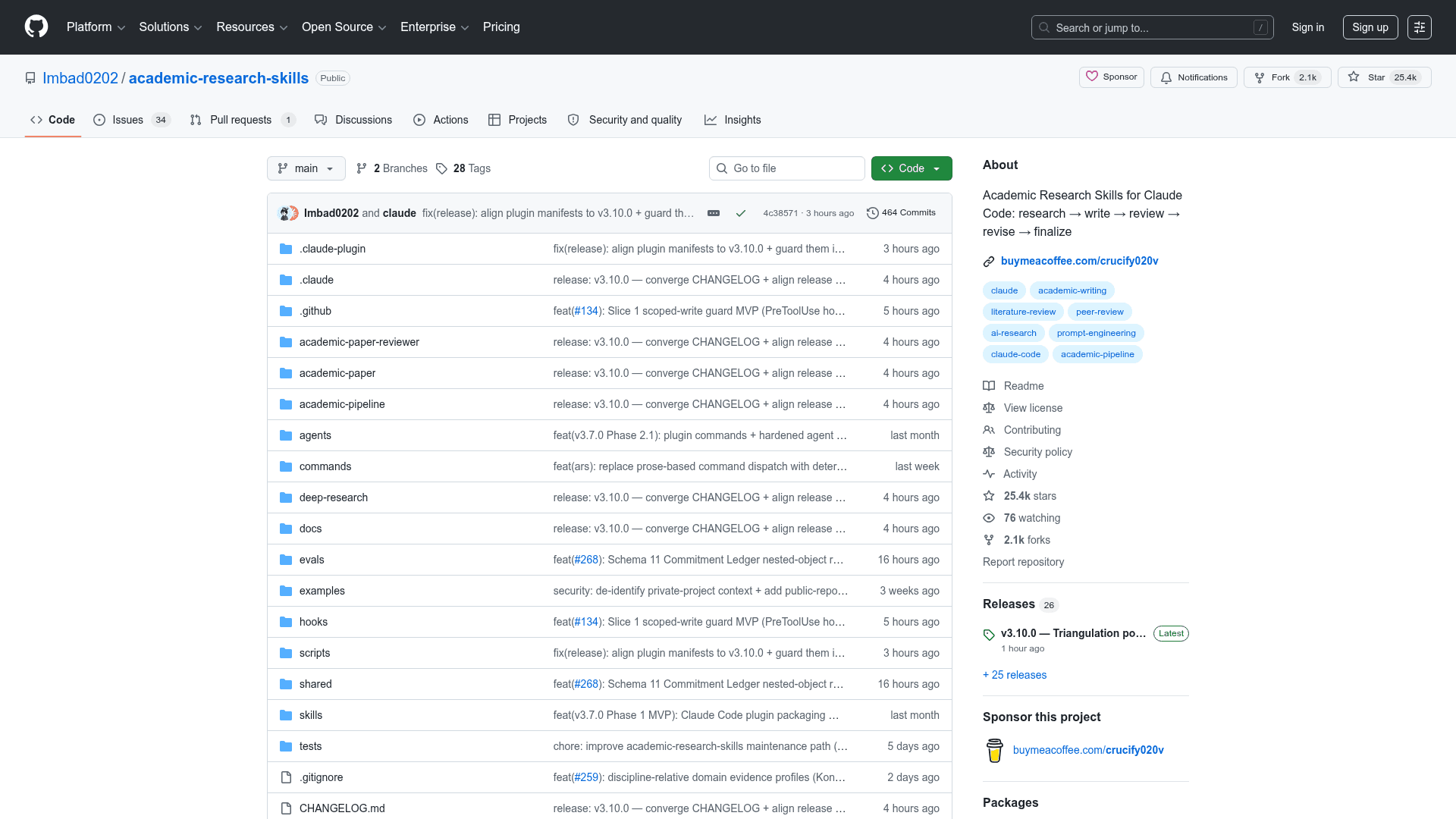The height and width of the screenshot is (819, 1456).
Task: Open the appearance settings icon beside Sign up
Action: coord(1419,27)
